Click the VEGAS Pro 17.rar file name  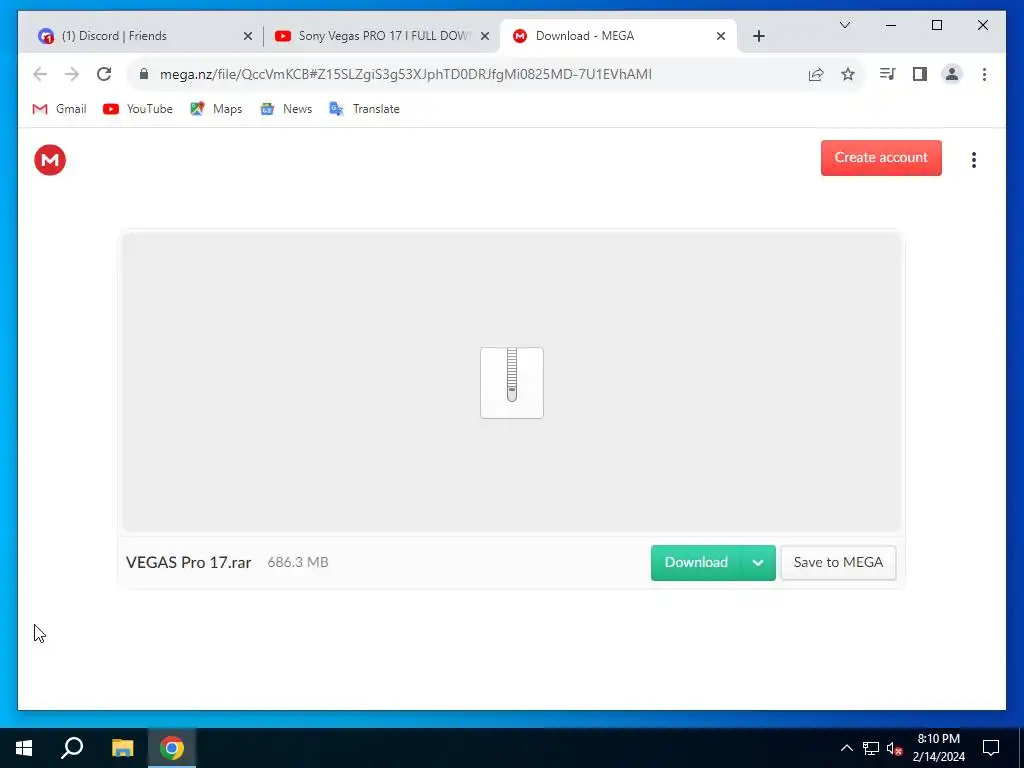189,563
